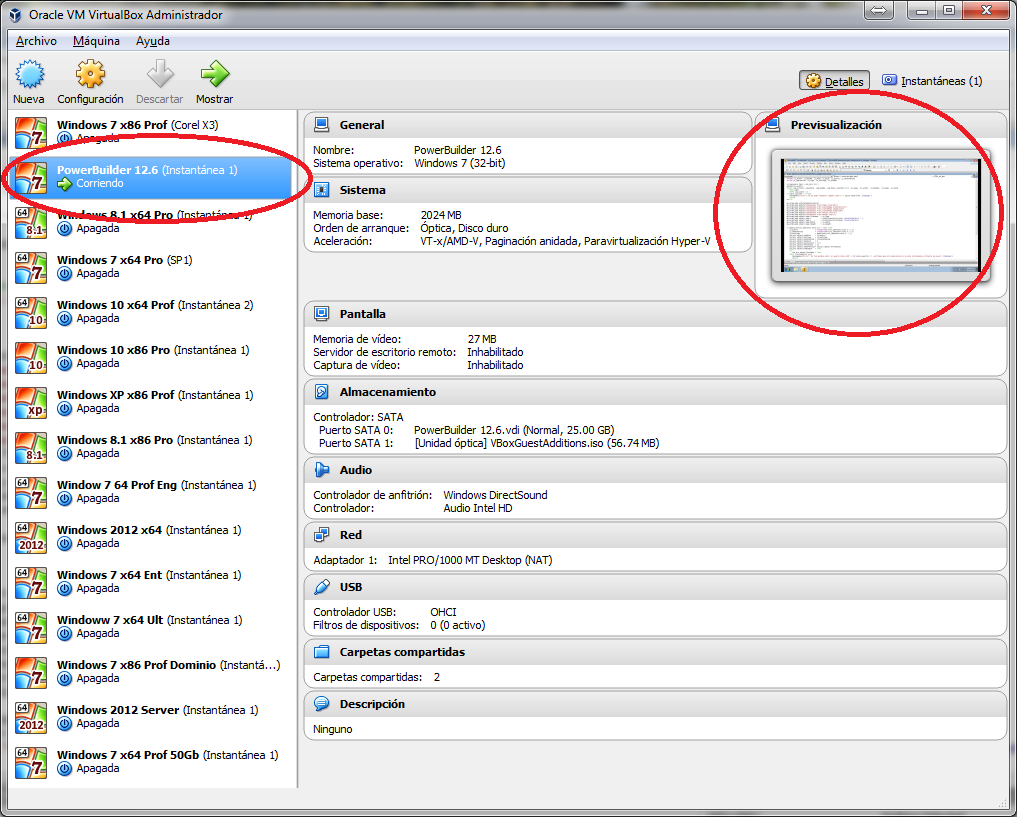Viewport: 1017px width, 817px height.
Task: Select Windows 10 x86 Pro machine
Action: tap(152, 357)
